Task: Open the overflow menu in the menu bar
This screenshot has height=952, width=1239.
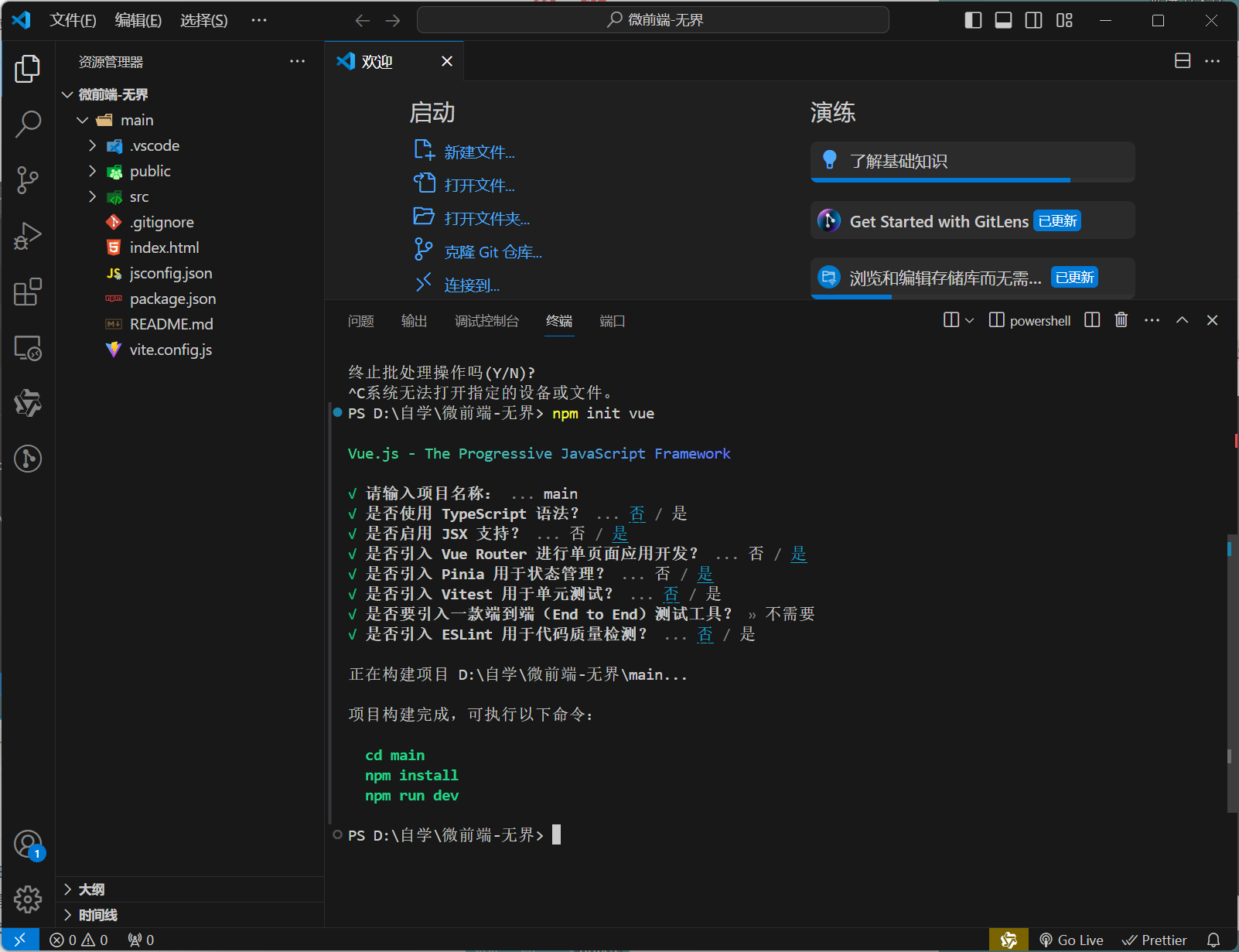Action: tap(259, 21)
